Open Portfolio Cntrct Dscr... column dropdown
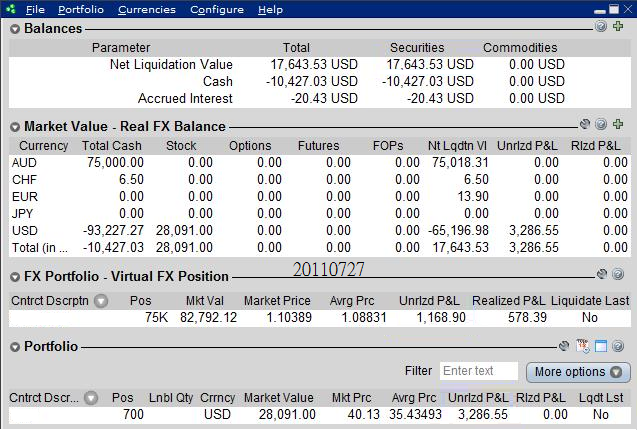Image resolution: width=637 pixels, height=430 pixels. [91, 398]
